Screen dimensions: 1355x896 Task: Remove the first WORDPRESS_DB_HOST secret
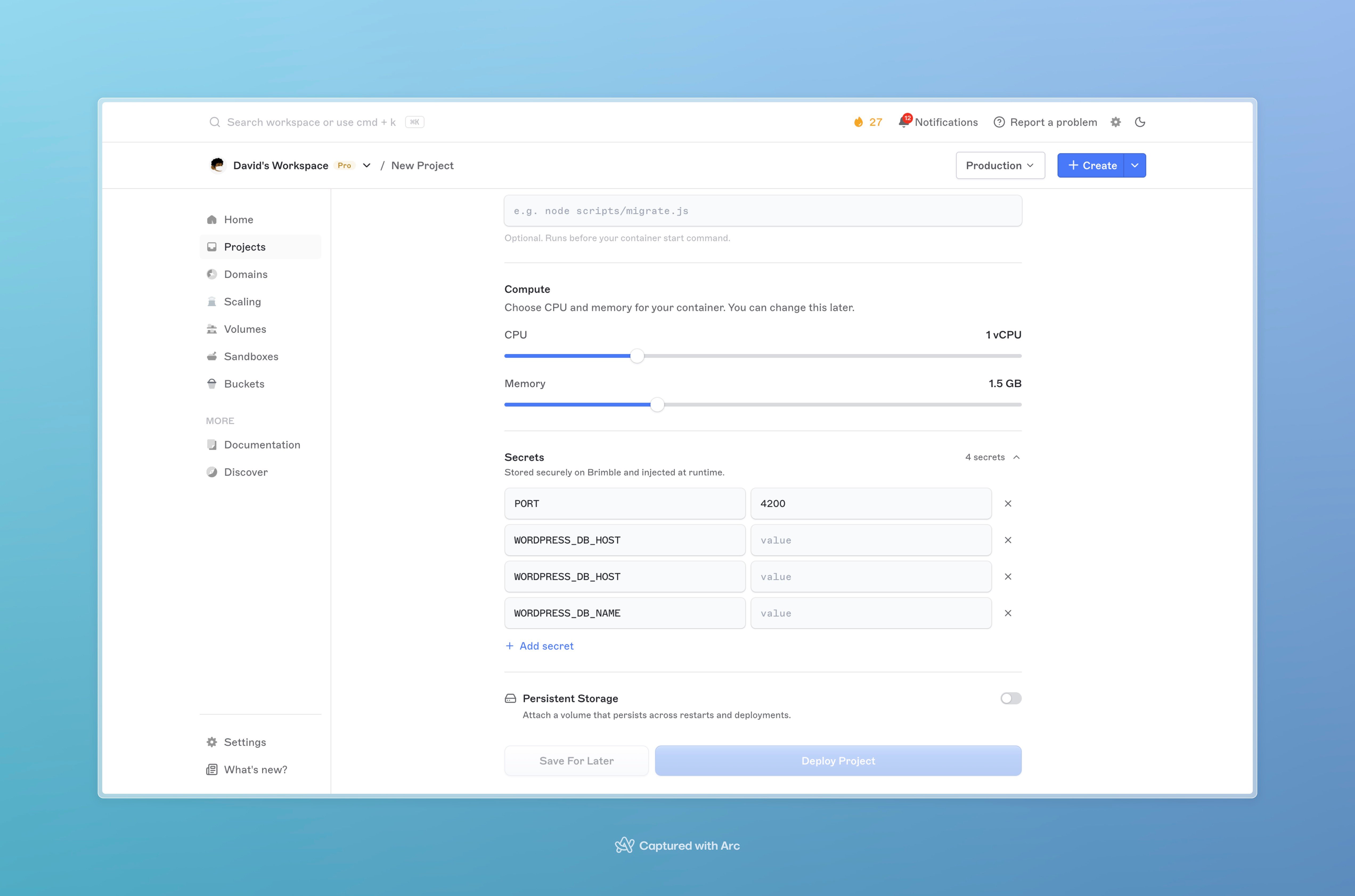pos(1008,540)
